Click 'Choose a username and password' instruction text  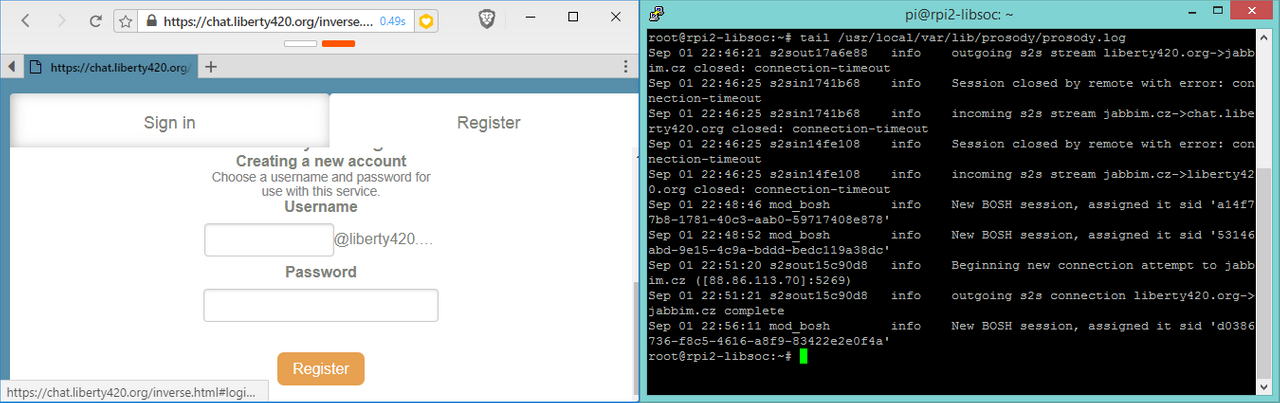(321, 184)
